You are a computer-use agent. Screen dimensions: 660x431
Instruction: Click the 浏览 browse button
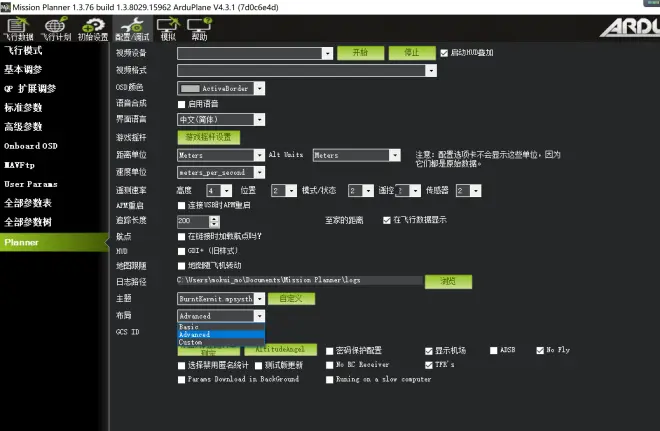point(448,281)
